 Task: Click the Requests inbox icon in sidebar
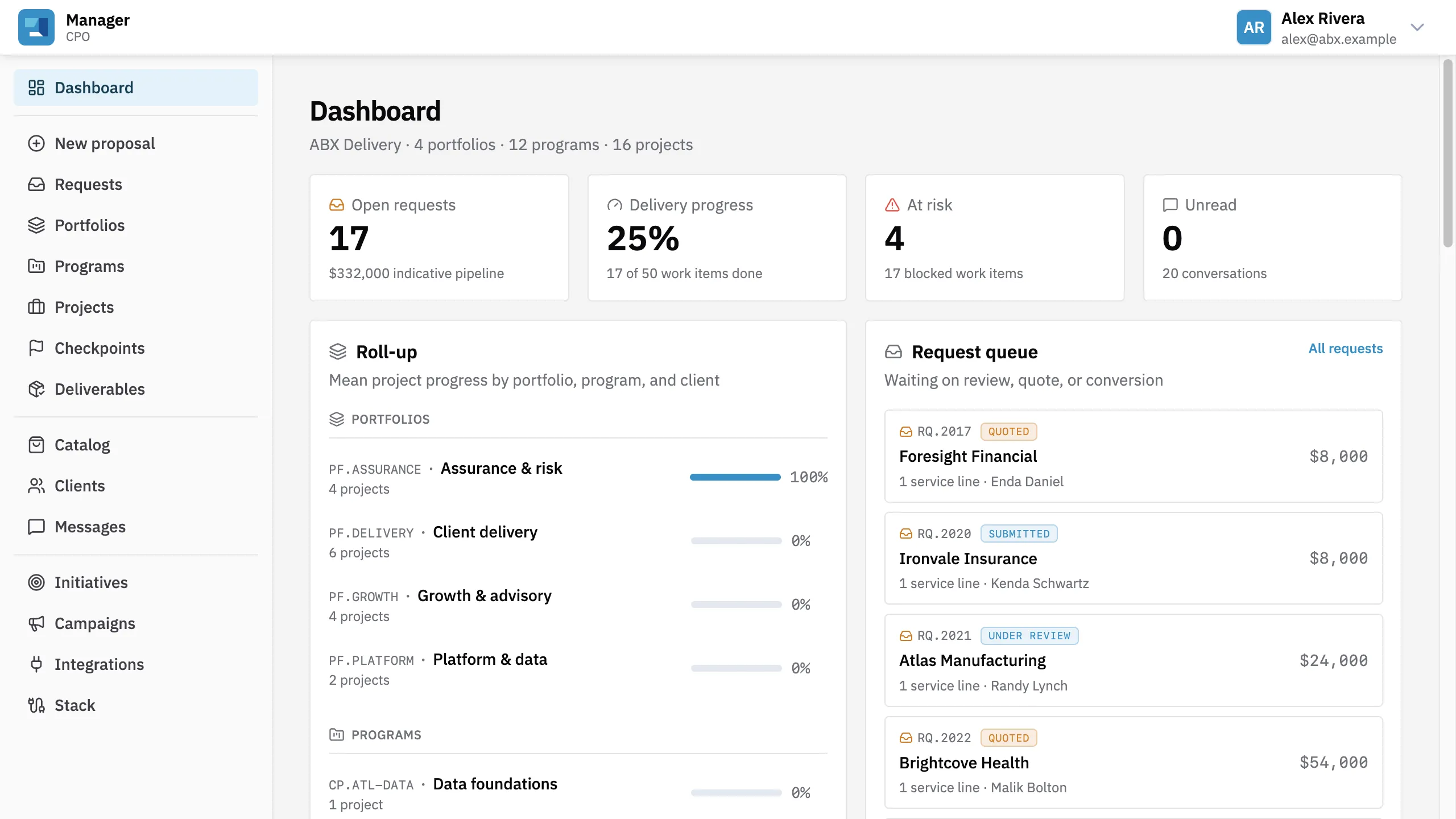click(36, 184)
